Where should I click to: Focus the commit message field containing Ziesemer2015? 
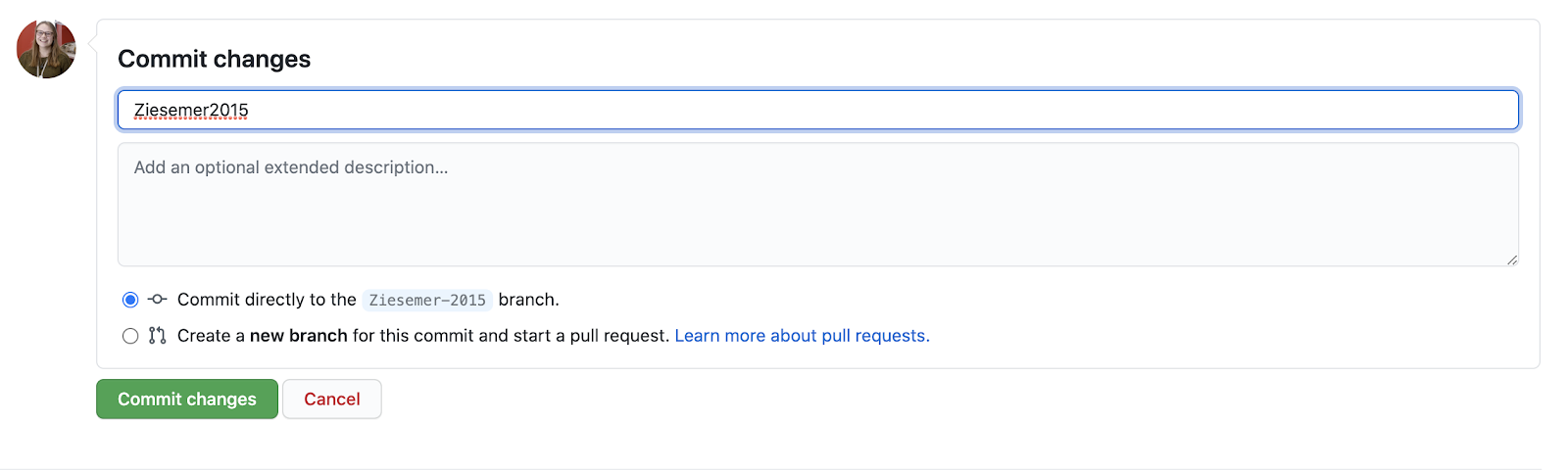pyautogui.click(x=818, y=110)
